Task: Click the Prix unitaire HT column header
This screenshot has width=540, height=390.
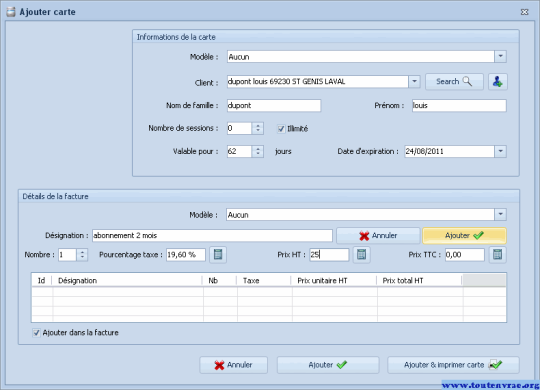Action: [333, 281]
